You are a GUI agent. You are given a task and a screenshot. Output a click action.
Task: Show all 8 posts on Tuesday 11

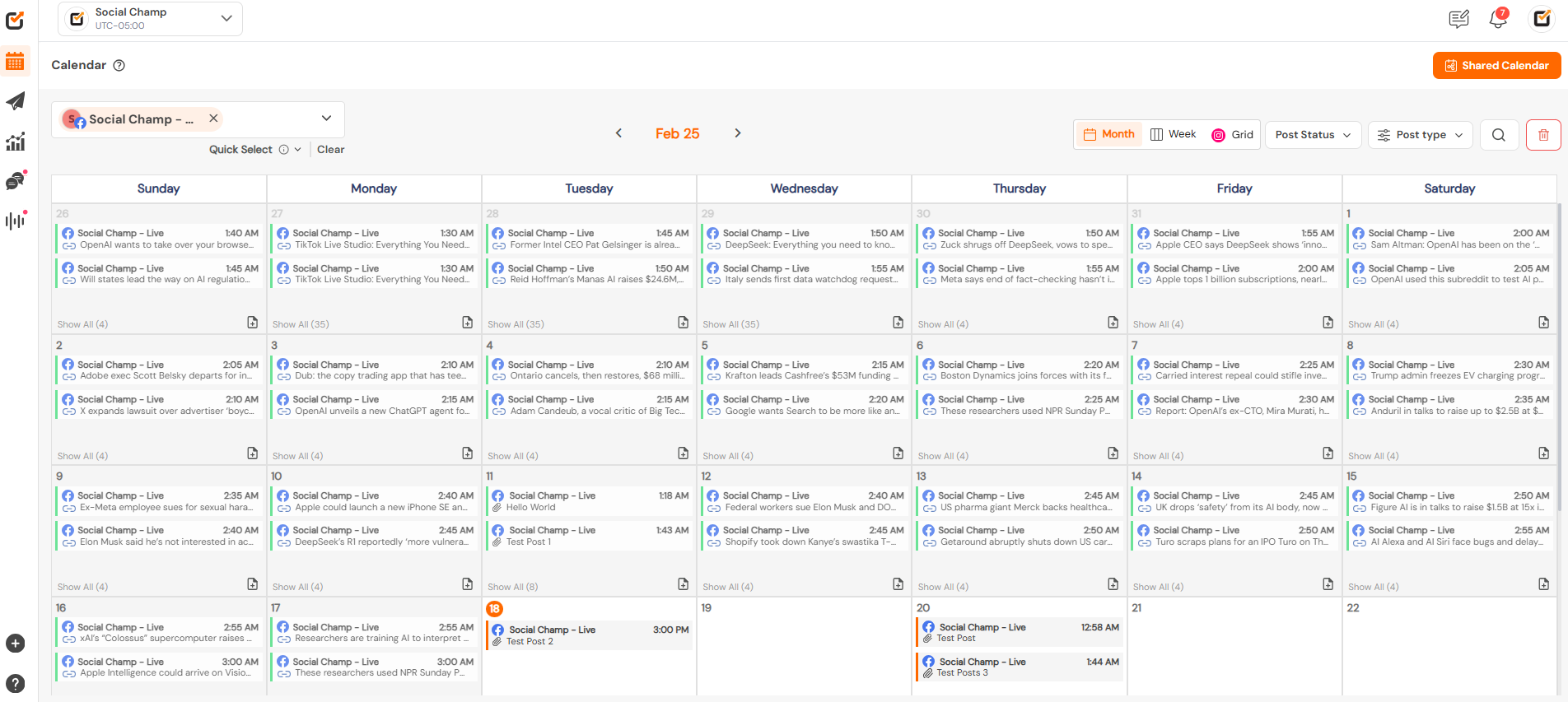click(x=512, y=587)
